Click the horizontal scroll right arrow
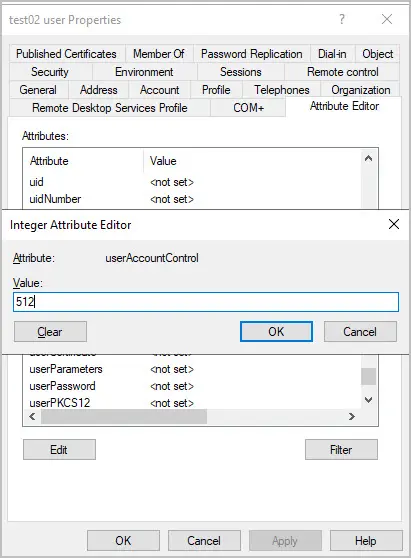411x558 pixels. pos(352,416)
